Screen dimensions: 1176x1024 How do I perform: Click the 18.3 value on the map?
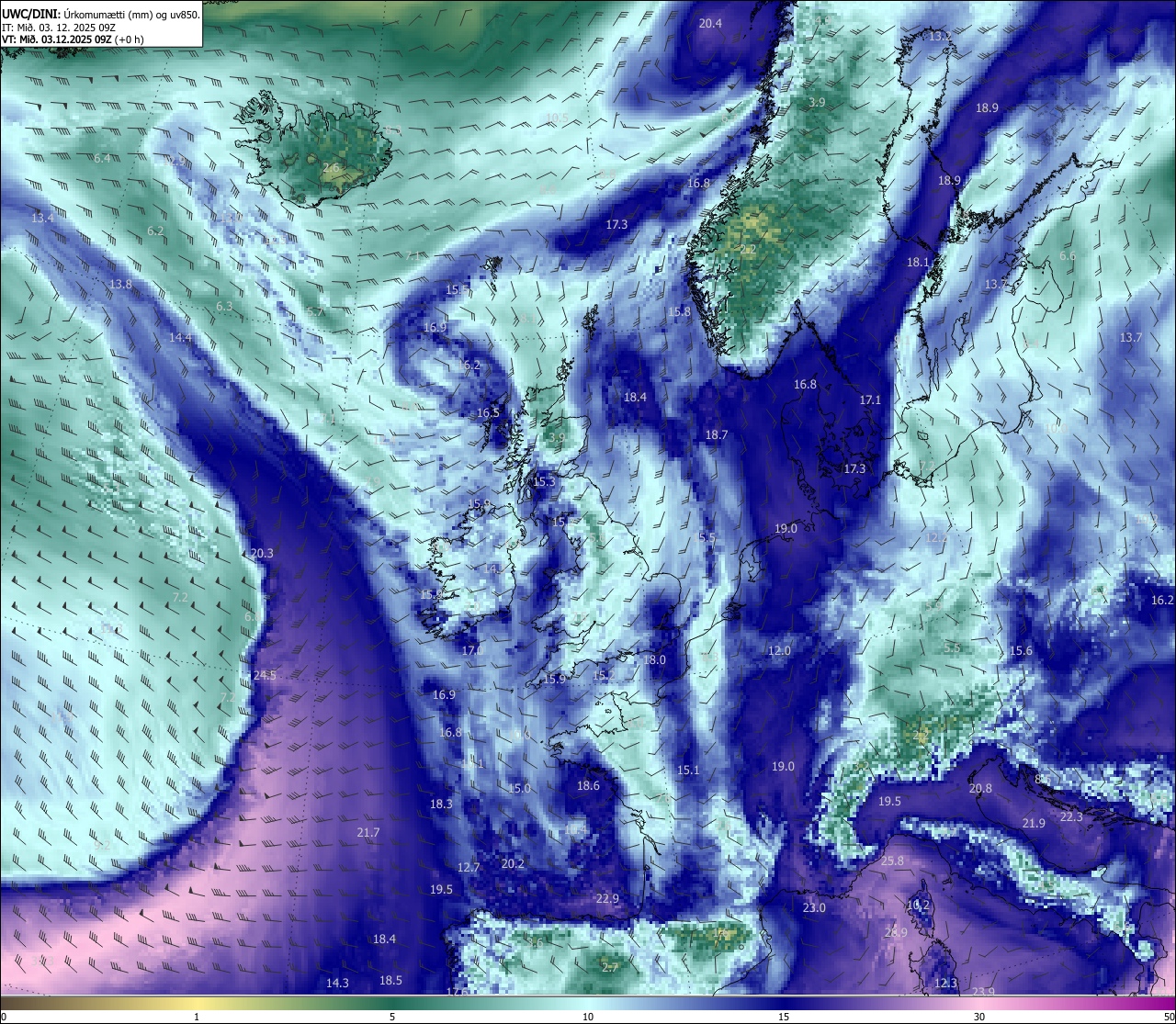[441, 805]
